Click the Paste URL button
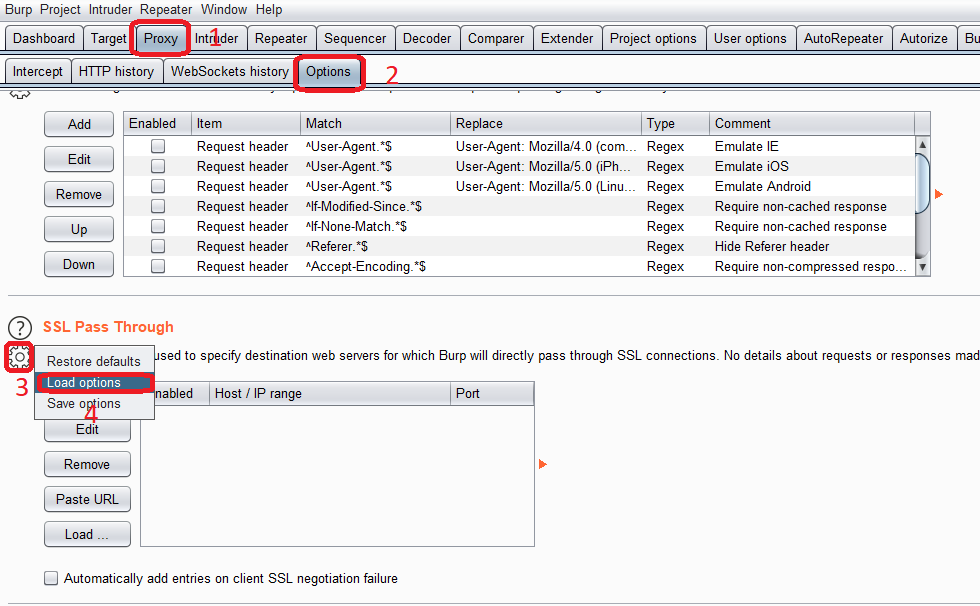Image resolution: width=980 pixels, height=606 pixels. coord(87,500)
